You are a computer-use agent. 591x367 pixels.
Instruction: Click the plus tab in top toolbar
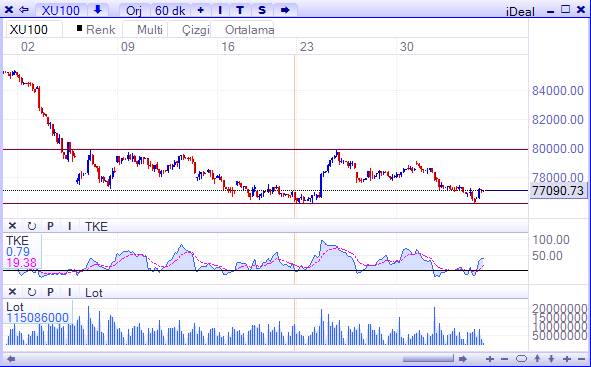(x=201, y=10)
